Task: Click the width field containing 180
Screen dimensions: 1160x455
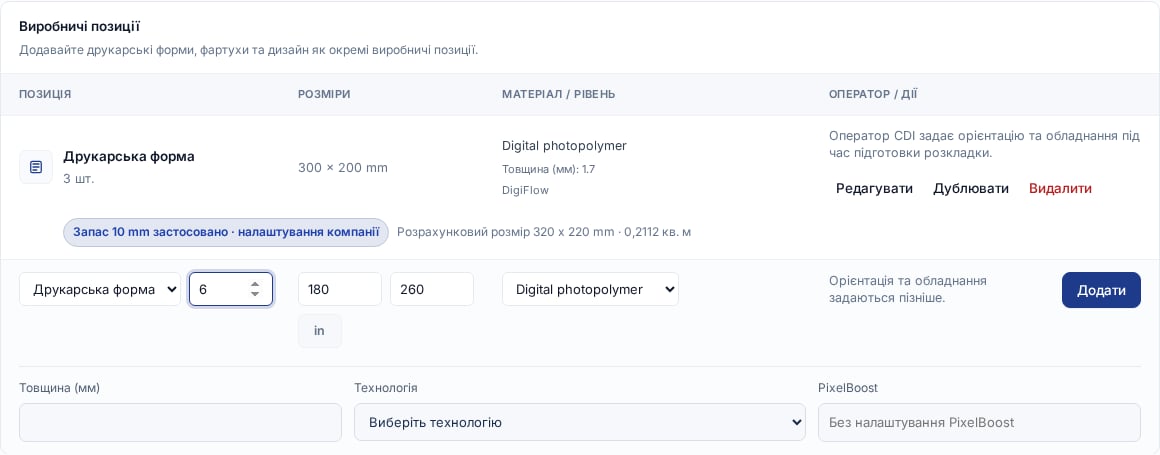Action: point(340,289)
